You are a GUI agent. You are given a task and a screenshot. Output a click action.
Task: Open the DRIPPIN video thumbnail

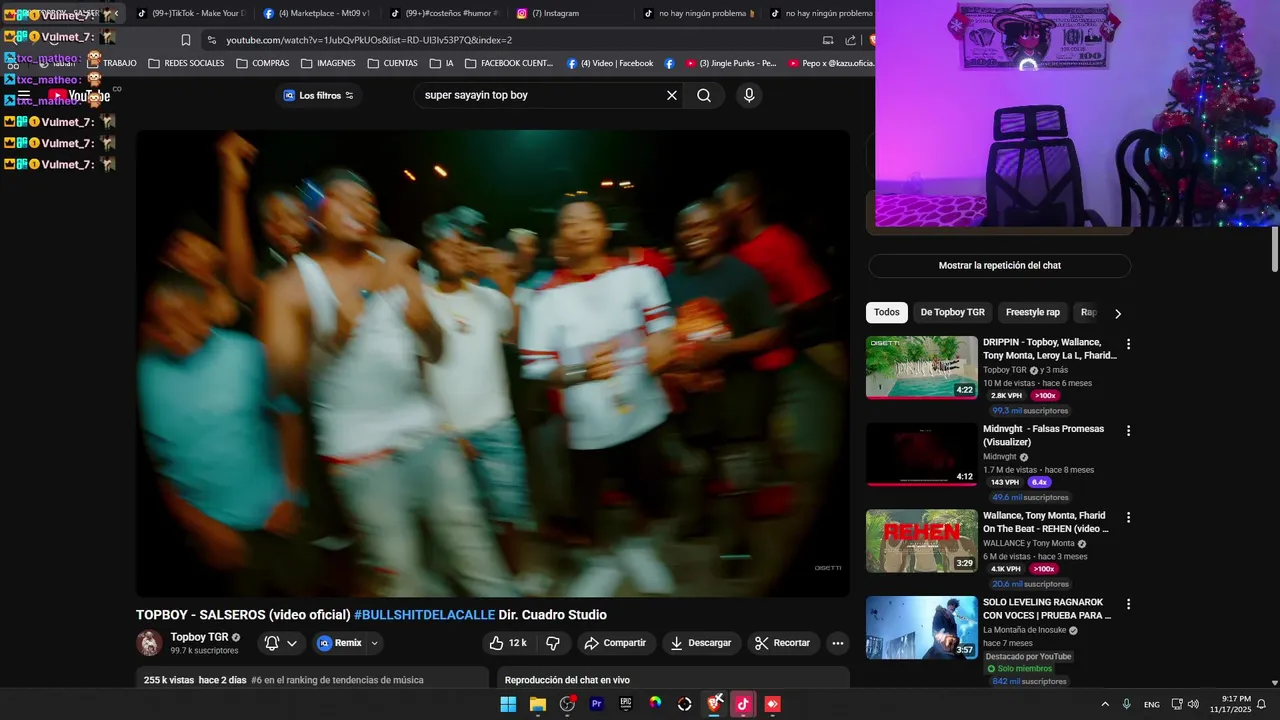[922, 367]
